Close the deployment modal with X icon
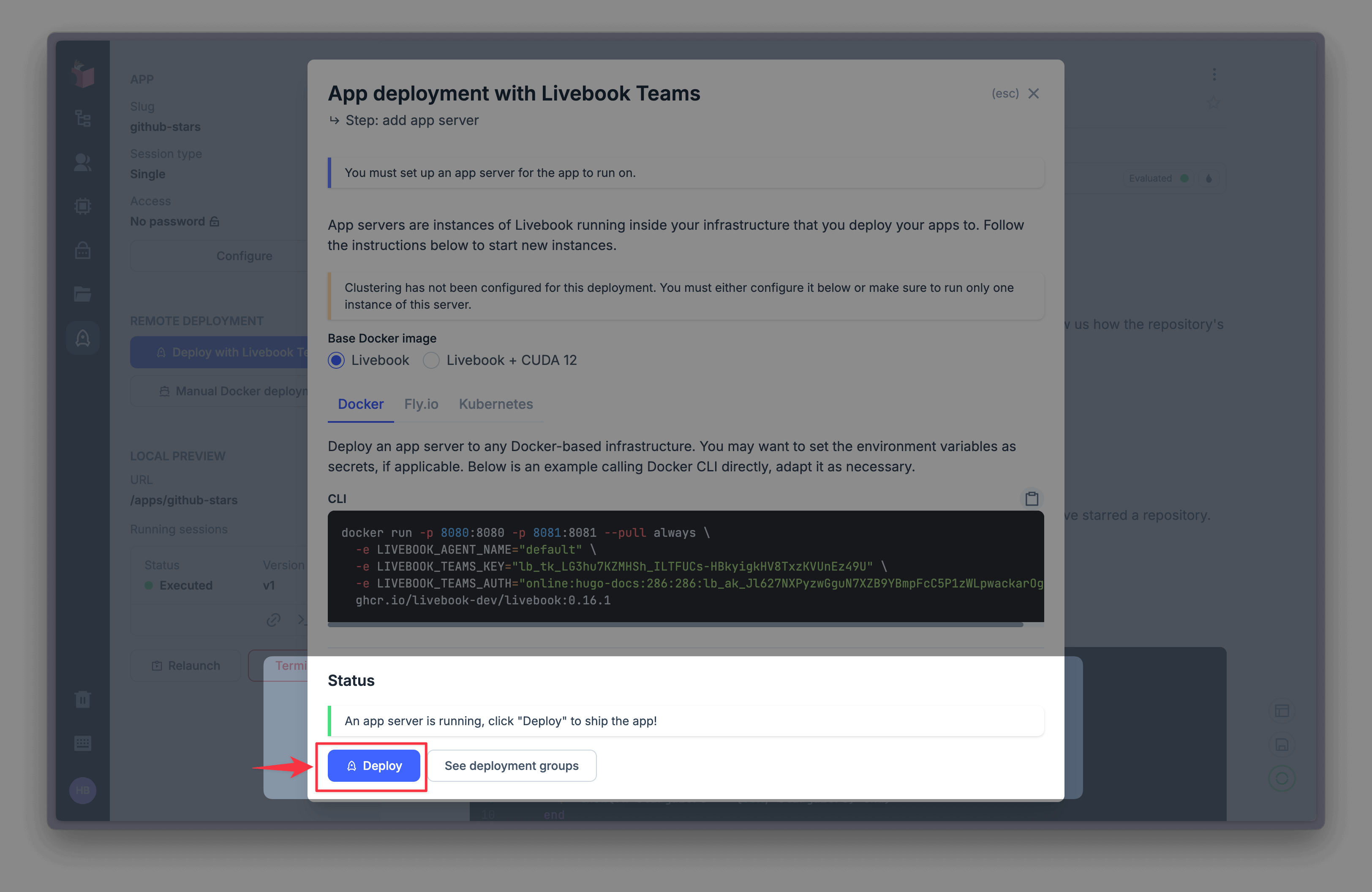1372x892 pixels. 1034,93
